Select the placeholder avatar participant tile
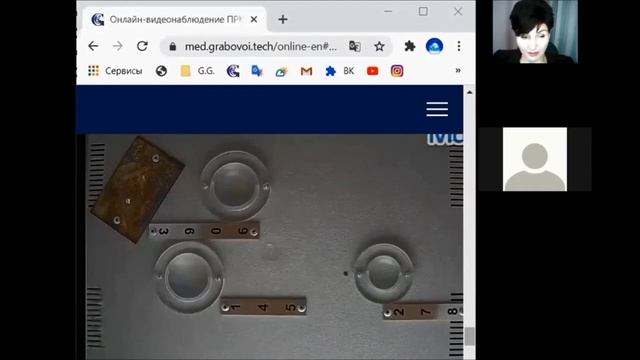Image resolution: width=640 pixels, height=360 pixels. pyautogui.click(x=535, y=159)
